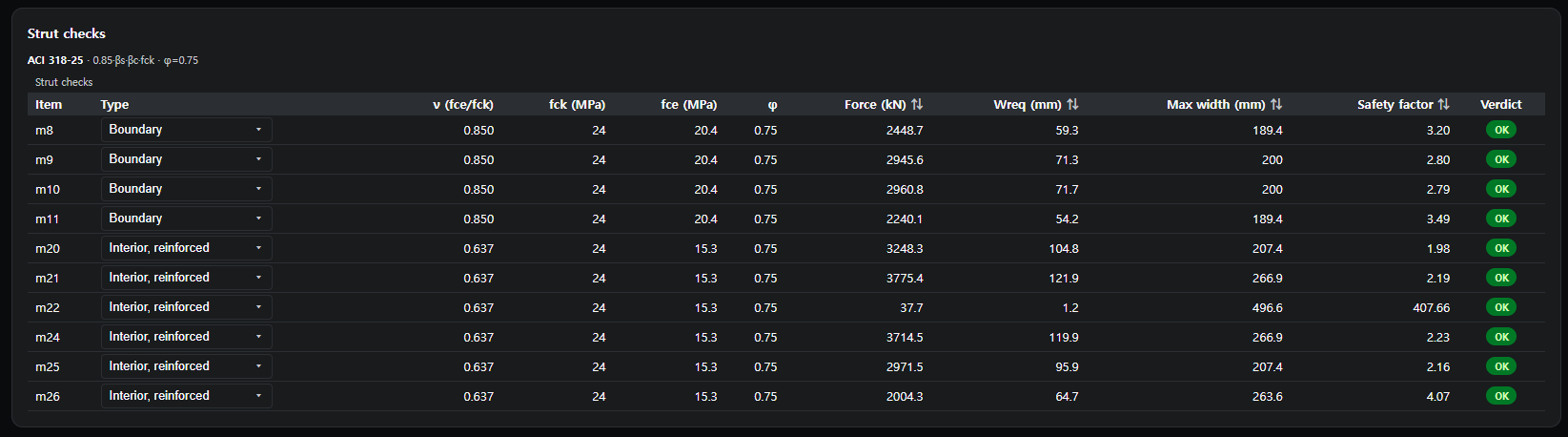
Task: Open the Type dropdown for strut m26
Action: point(187,396)
